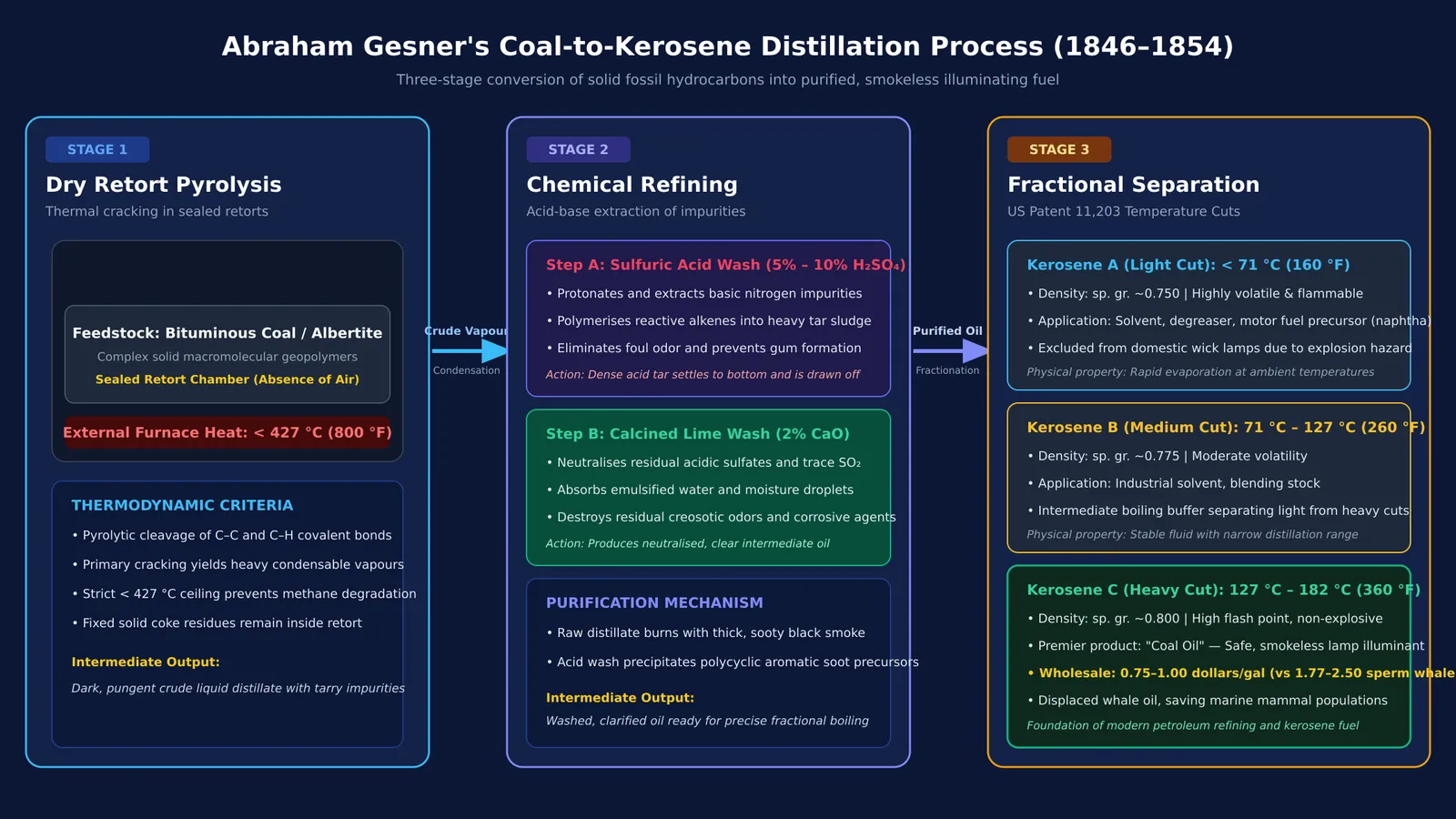Image resolution: width=1456 pixels, height=819 pixels.
Task: Click the STAGE 1 badge
Action: 97,149
